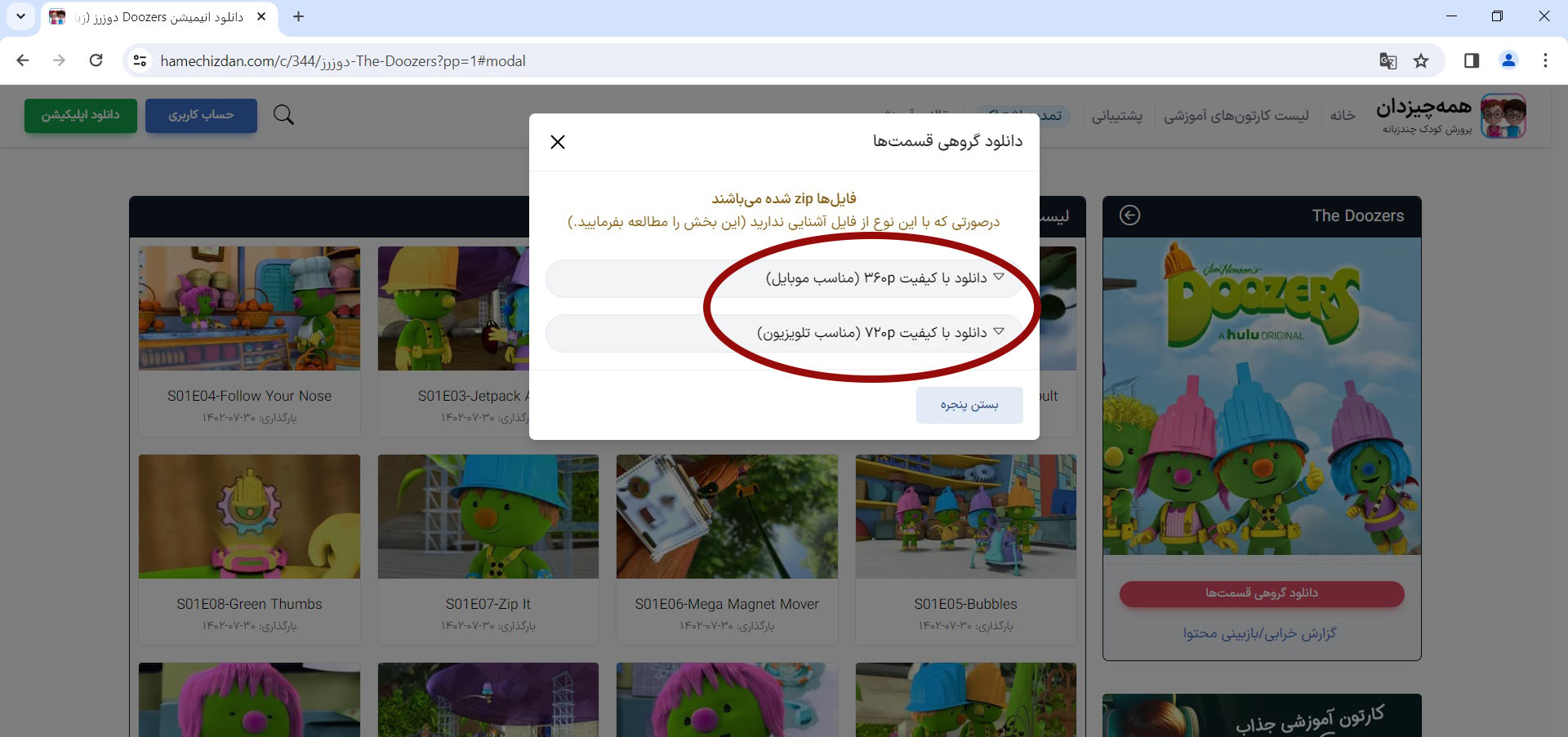Screen dimensions: 1568x737
Task: Click 'The Doozers' panel heading text
Action: point(1358,215)
